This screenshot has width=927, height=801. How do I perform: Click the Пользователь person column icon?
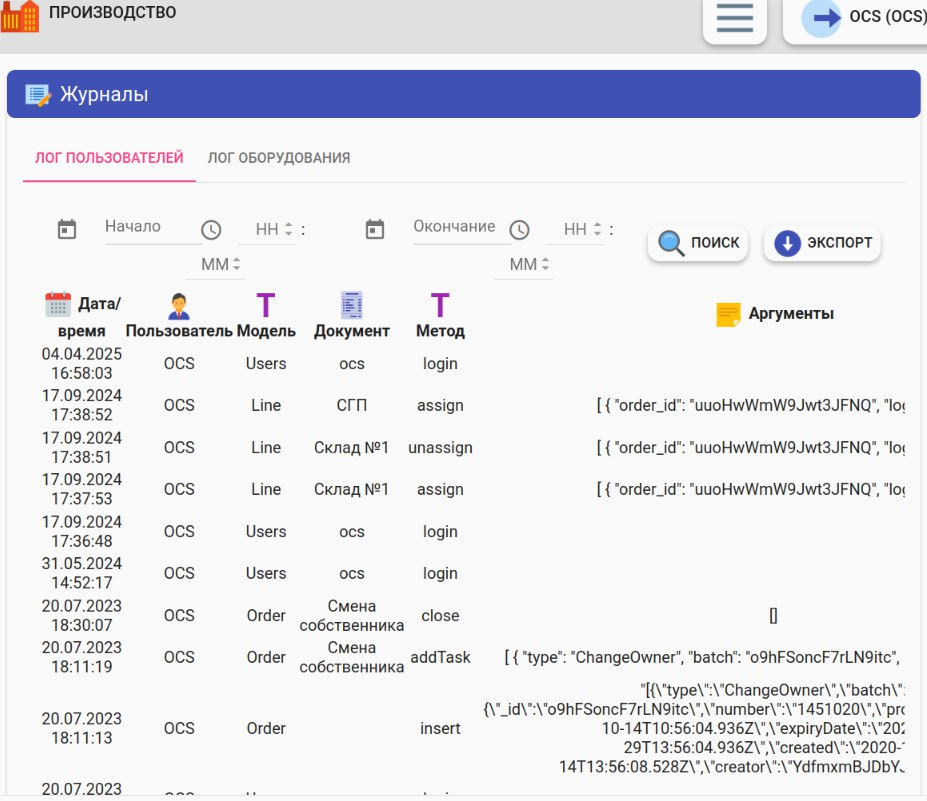point(179,306)
